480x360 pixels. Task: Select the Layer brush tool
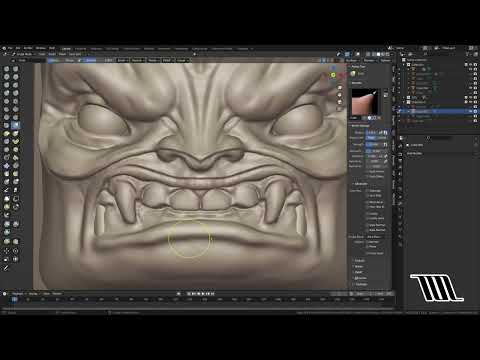(x=16, y=85)
